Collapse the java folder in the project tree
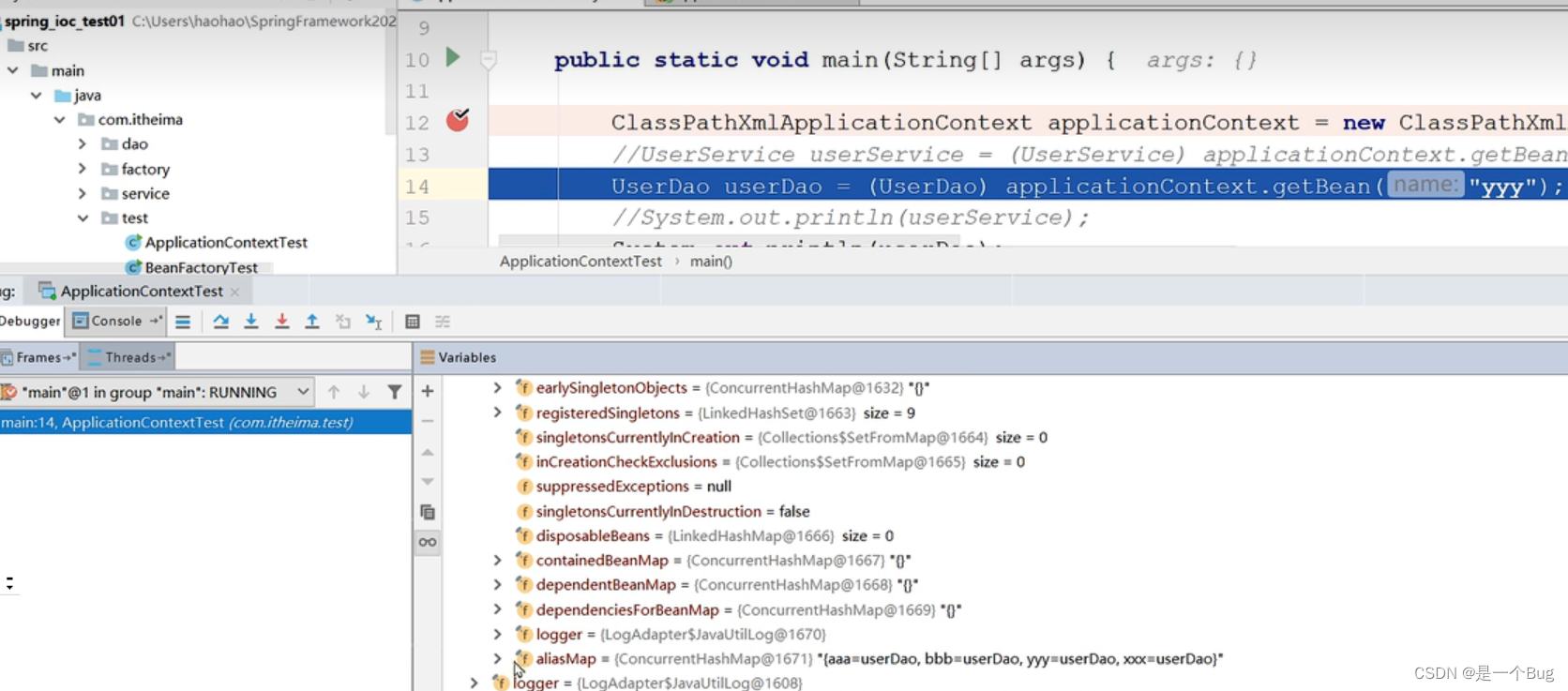The height and width of the screenshot is (691, 1568). click(37, 95)
